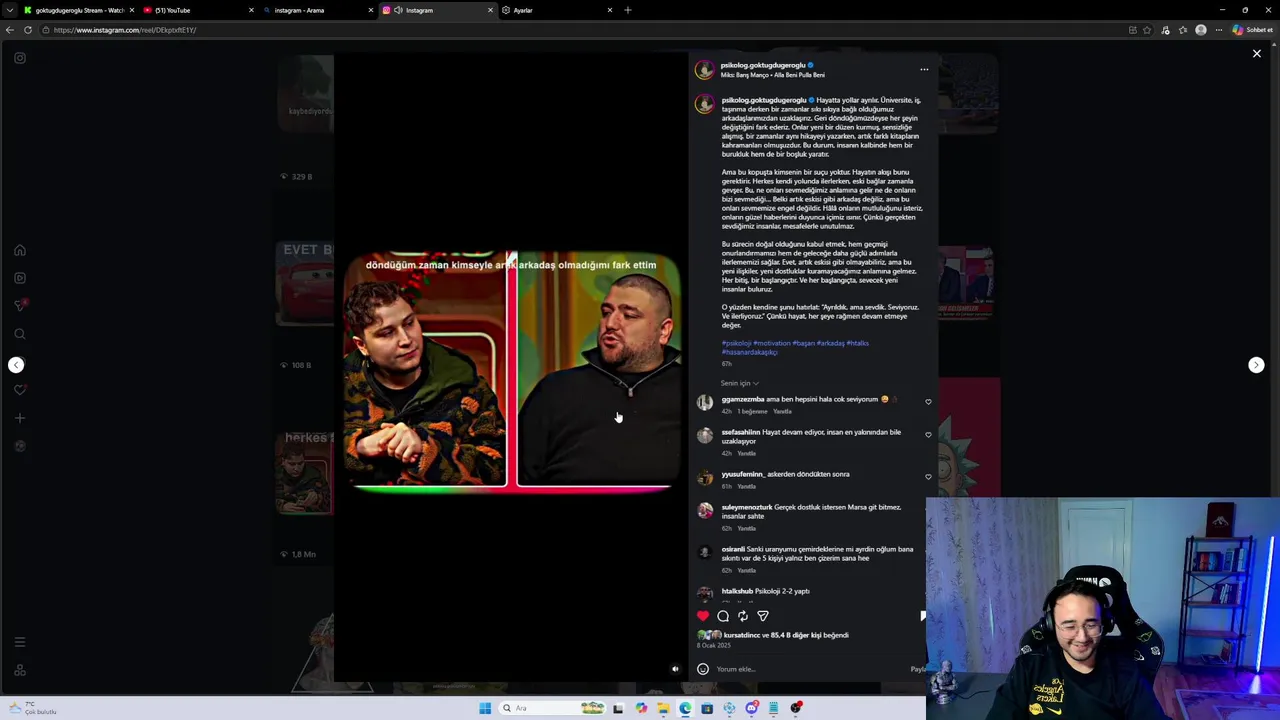Like yyusufeminn_'s comment
Viewport: 1280px width, 720px height.
tap(928, 477)
